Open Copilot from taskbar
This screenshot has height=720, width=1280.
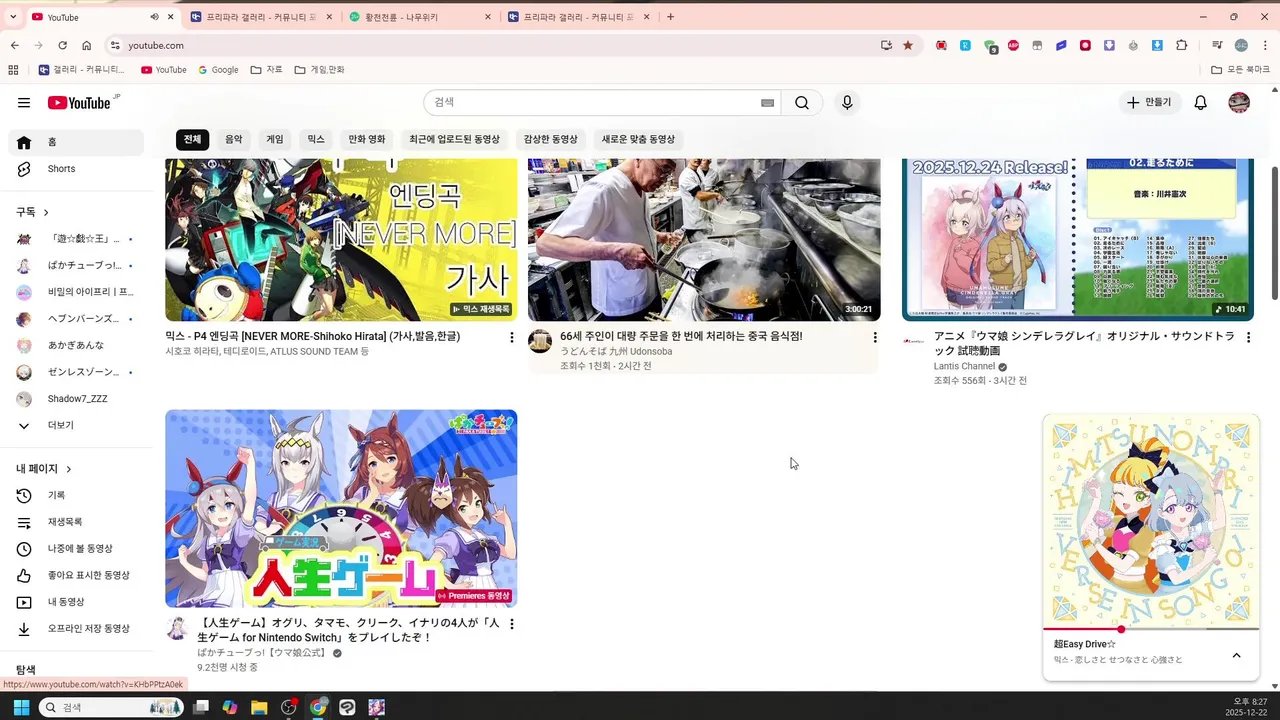point(230,707)
